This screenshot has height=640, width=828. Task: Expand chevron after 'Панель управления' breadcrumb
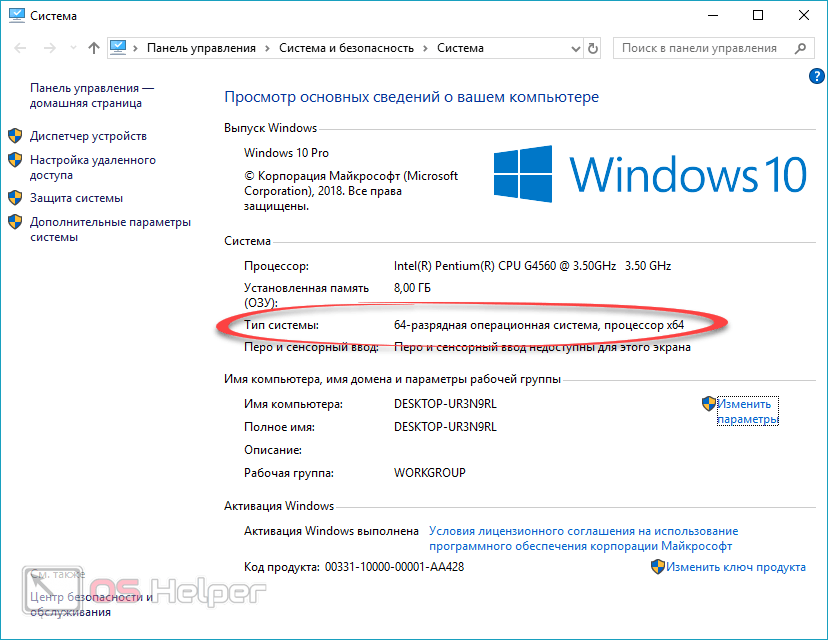point(267,49)
